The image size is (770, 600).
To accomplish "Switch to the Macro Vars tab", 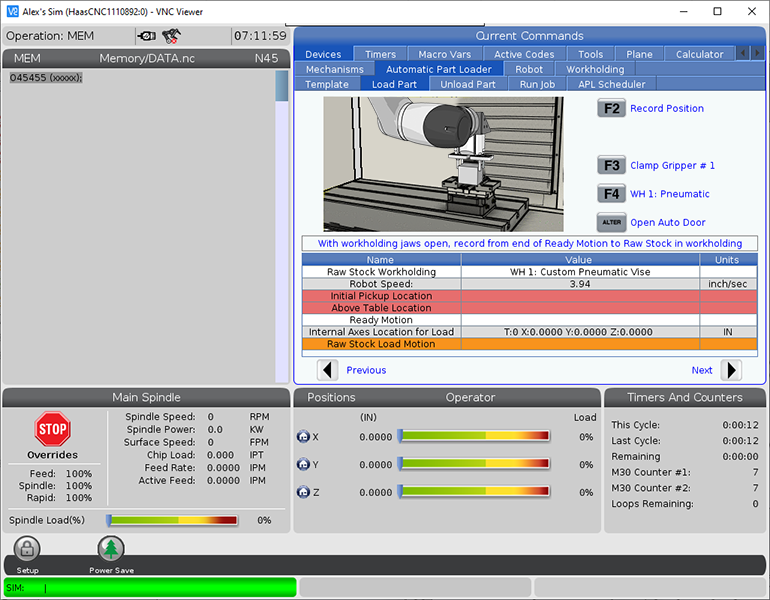I will click(446, 54).
